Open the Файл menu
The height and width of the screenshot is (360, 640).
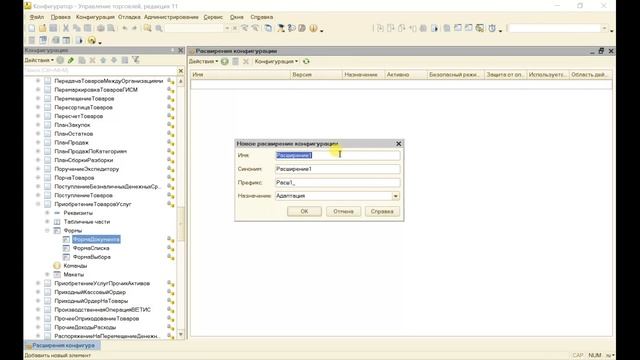pyautogui.click(x=37, y=17)
